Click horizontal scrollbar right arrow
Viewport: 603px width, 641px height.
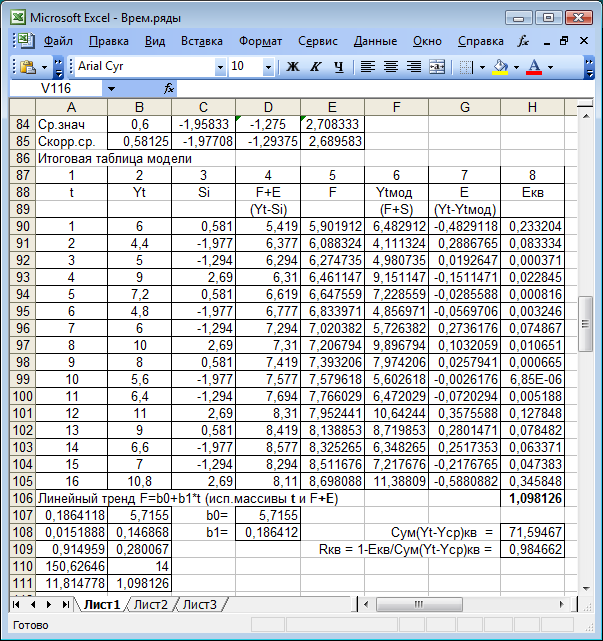(561, 604)
